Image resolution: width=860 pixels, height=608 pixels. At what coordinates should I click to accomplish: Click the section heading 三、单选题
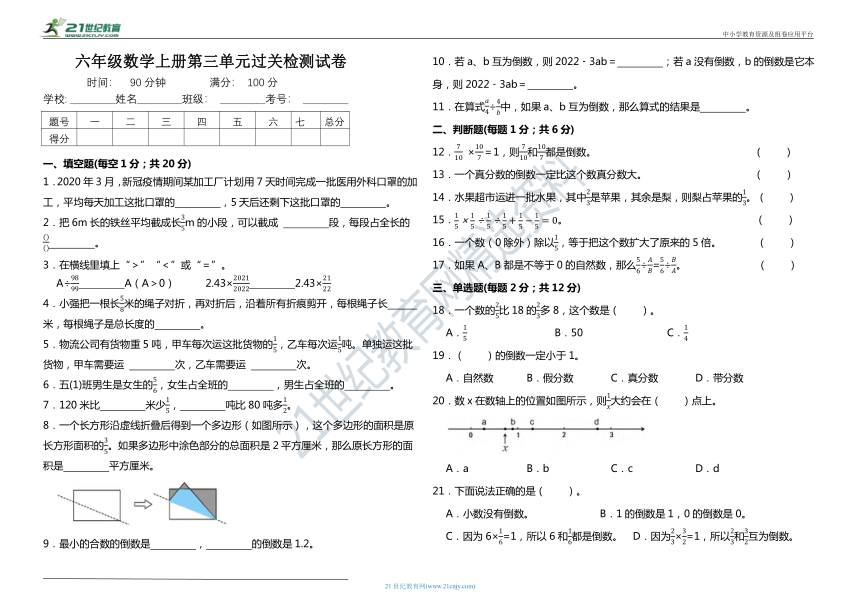506,287
